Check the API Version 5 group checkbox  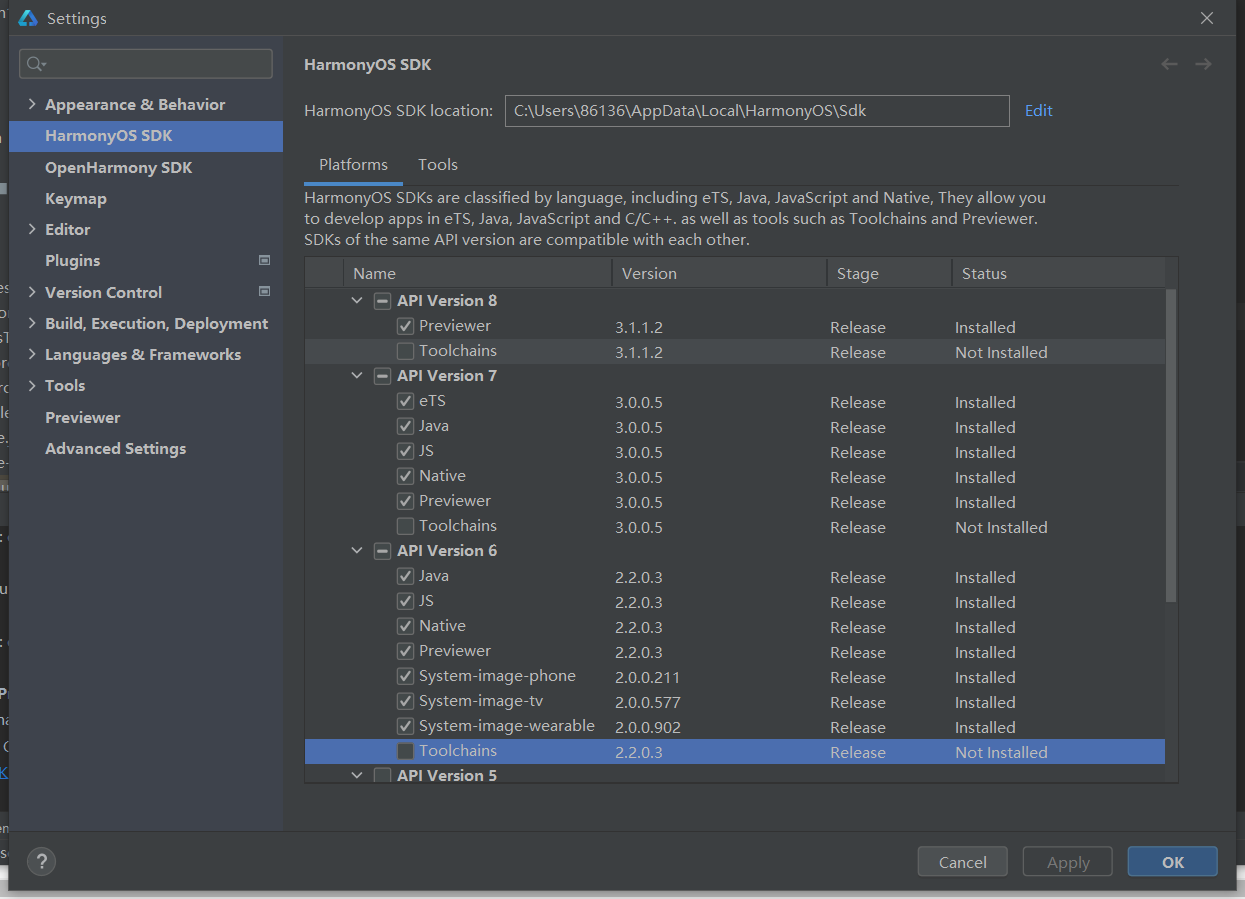tap(382, 775)
